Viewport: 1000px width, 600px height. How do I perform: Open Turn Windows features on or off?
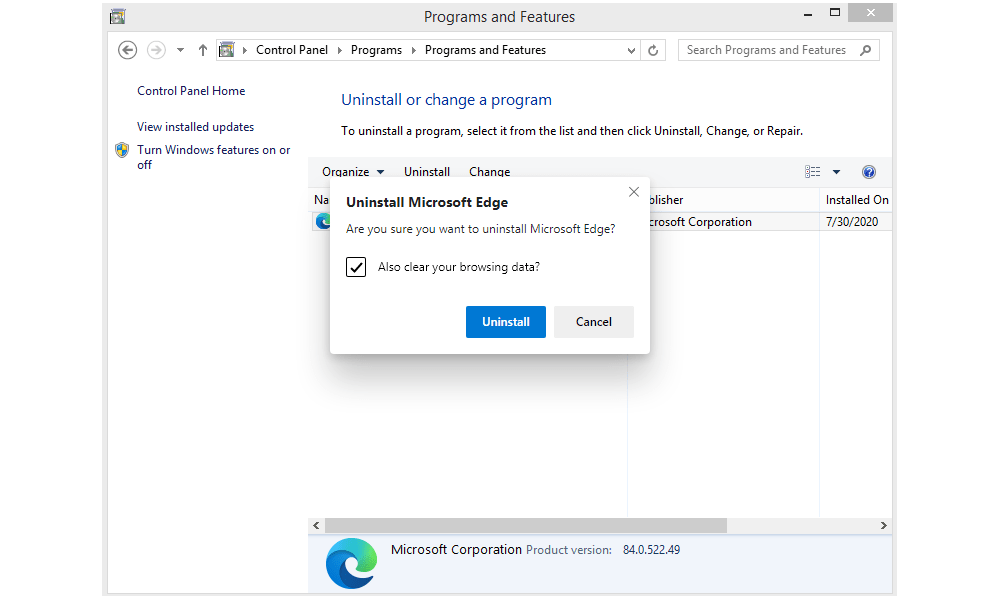click(x=214, y=157)
